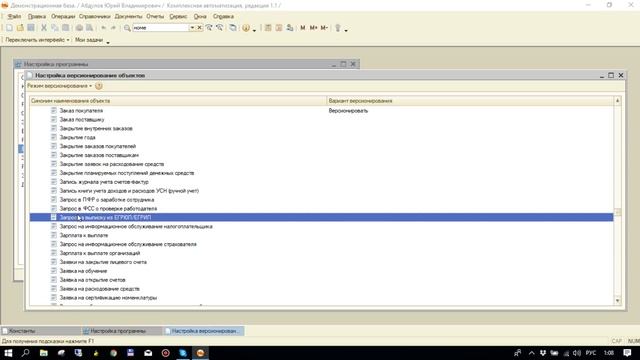Open the Сервис menu
Image resolution: width=640 pixels, height=360 pixels.
(x=178, y=16)
